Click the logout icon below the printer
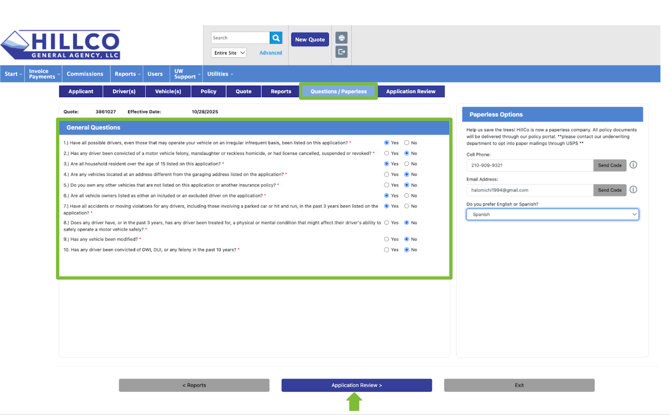This screenshot has height=415, width=670. pyautogui.click(x=341, y=52)
